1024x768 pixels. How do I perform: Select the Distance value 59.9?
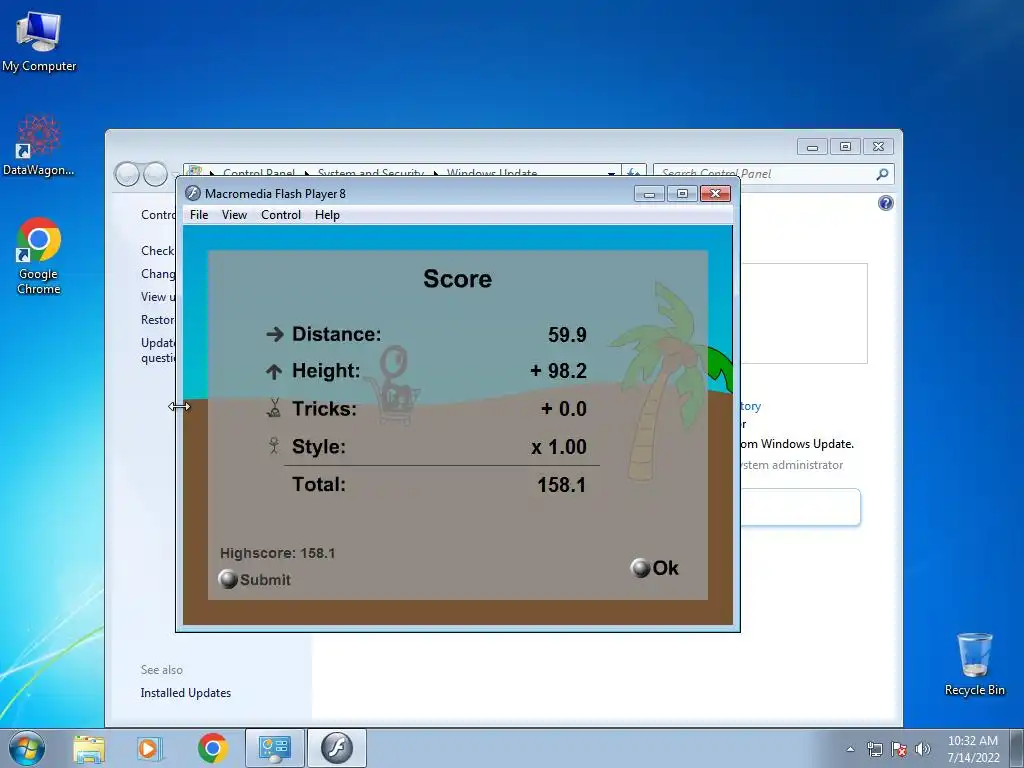(x=567, y=335)
